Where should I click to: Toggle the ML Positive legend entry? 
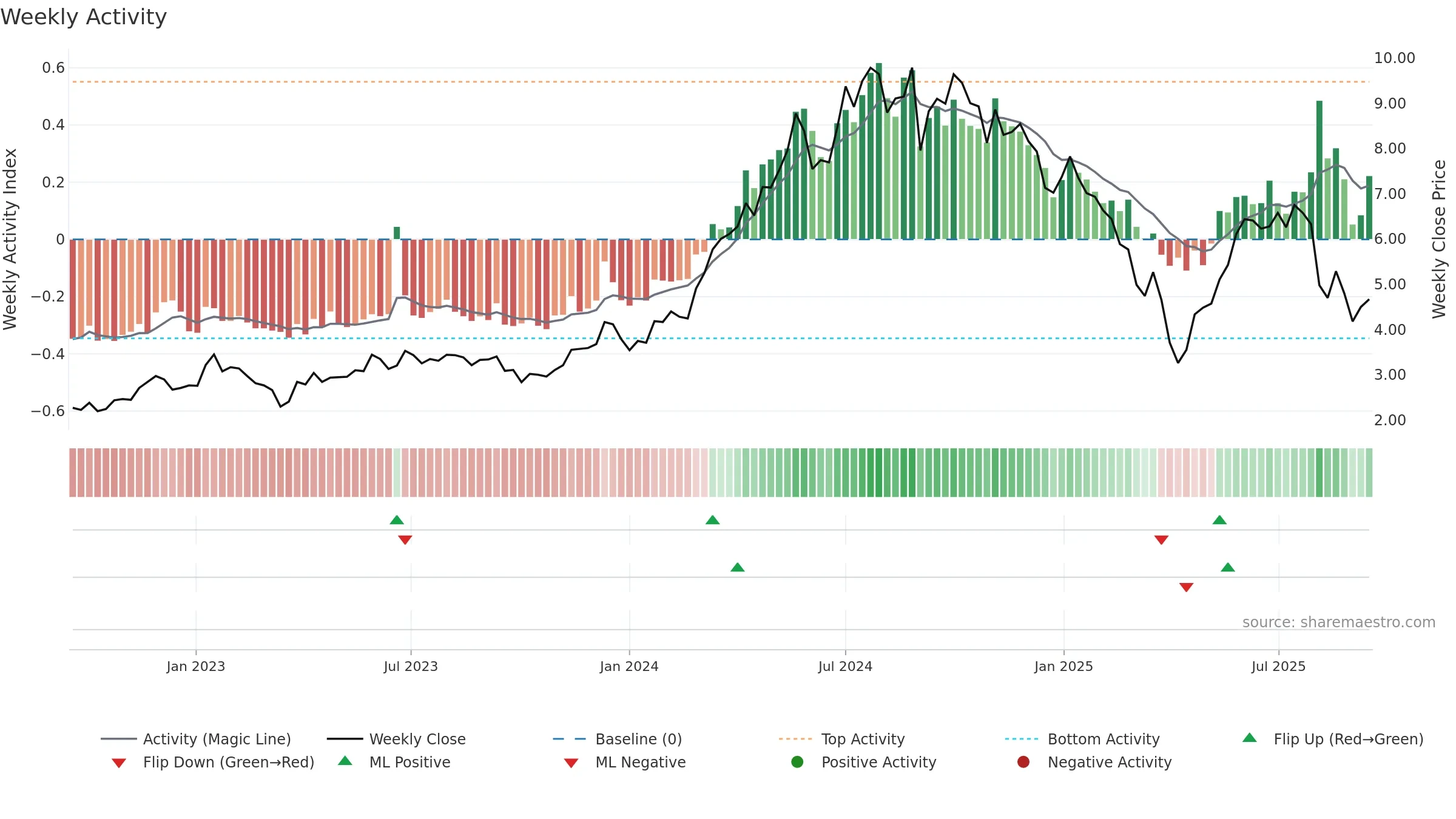click(394, 762)
